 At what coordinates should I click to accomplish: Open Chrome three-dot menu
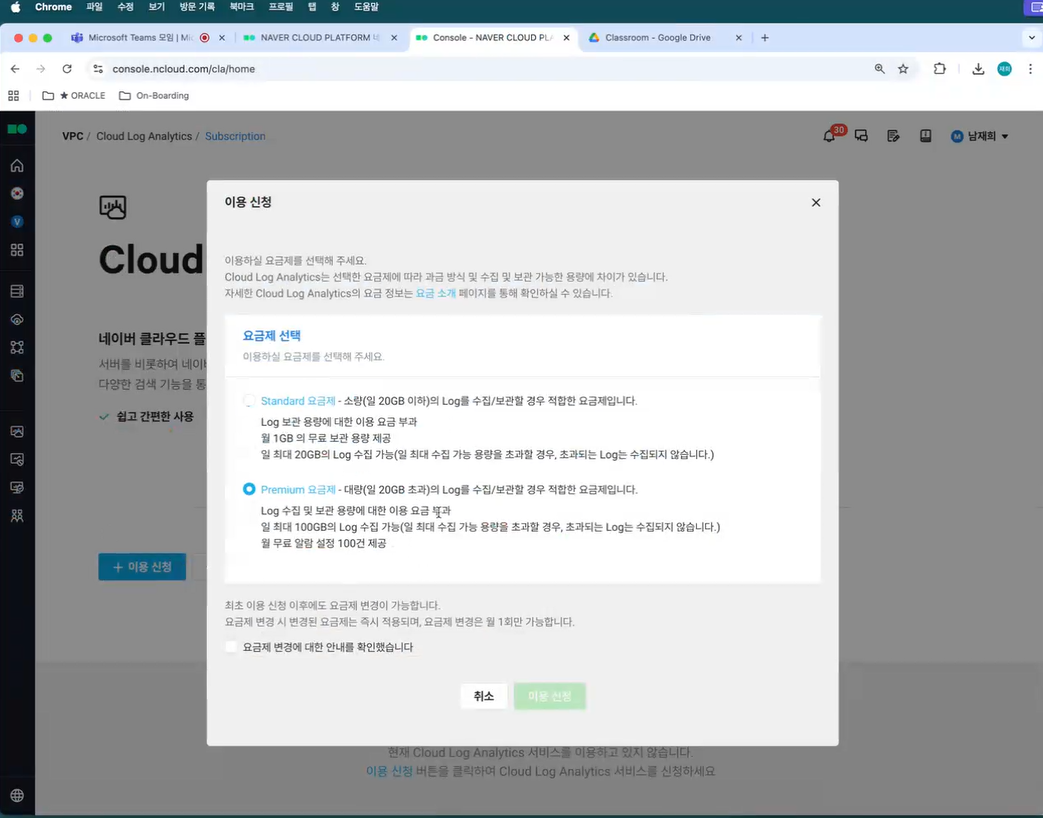tap(1030, 68)
